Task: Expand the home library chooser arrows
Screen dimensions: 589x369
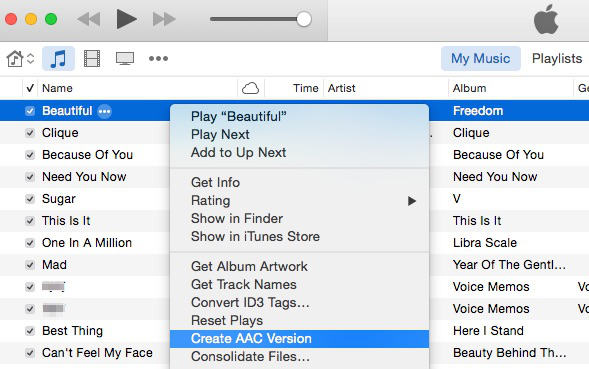Action: click(x=30, y=59)
